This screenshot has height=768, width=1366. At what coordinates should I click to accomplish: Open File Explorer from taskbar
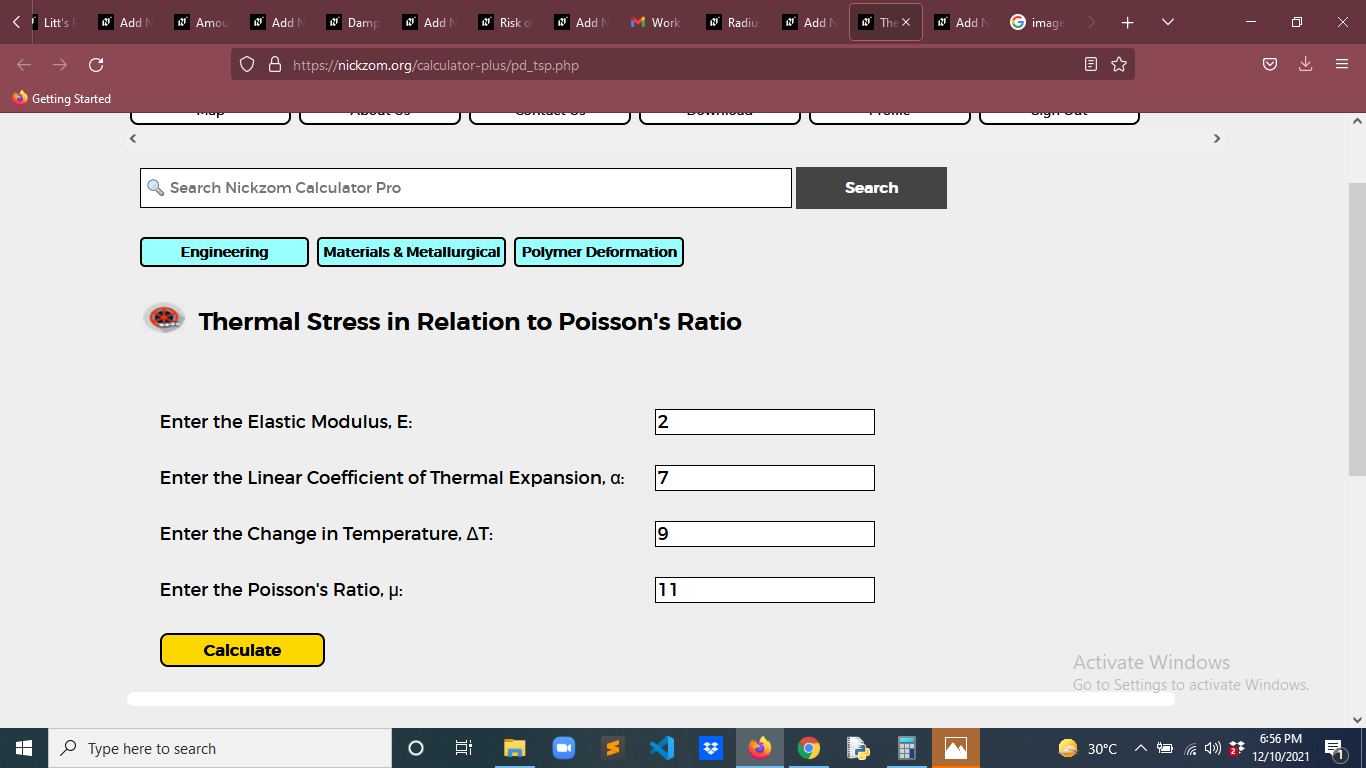click(x=514, y=748)
